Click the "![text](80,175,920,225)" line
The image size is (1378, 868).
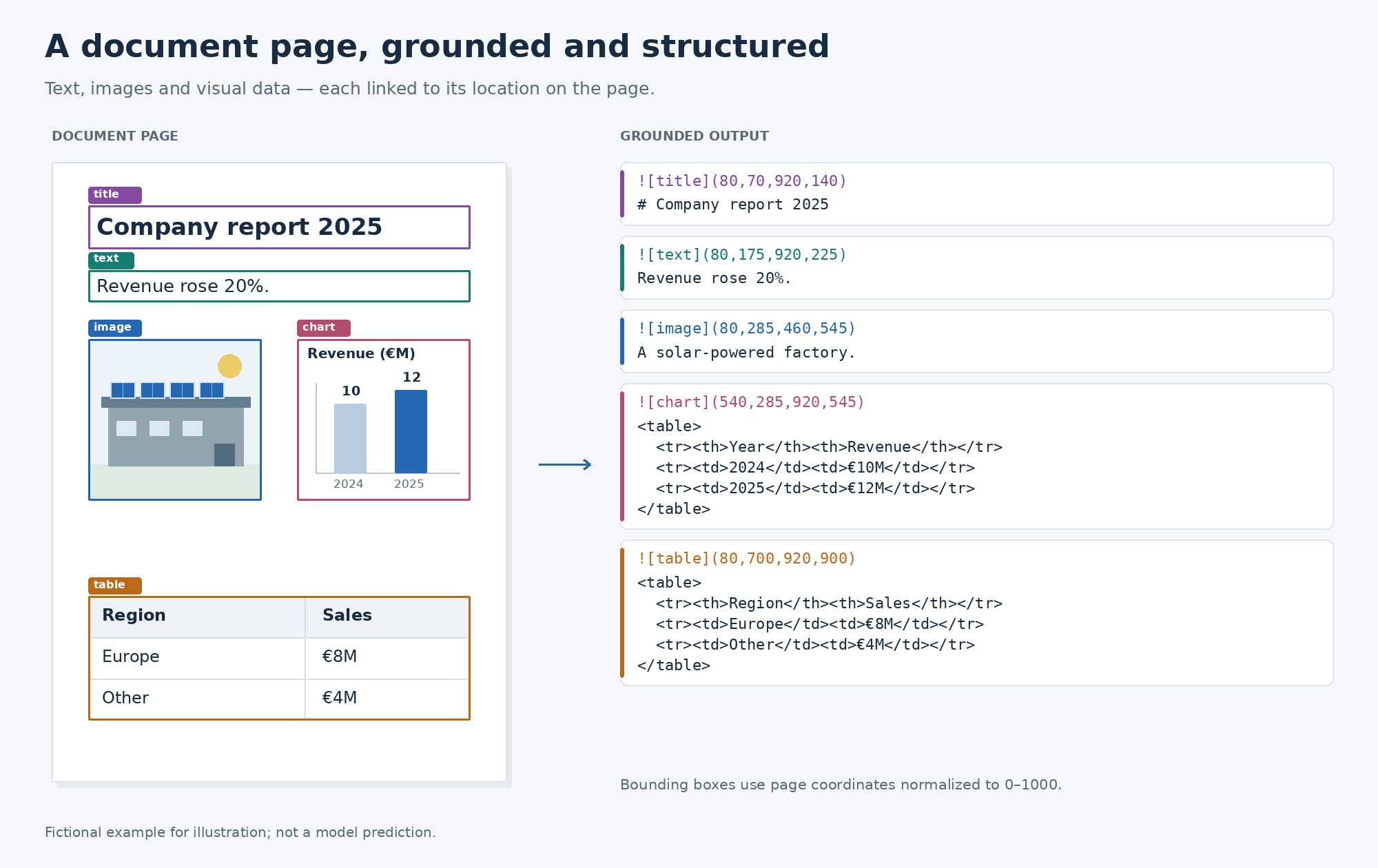[x=742, y=254]
